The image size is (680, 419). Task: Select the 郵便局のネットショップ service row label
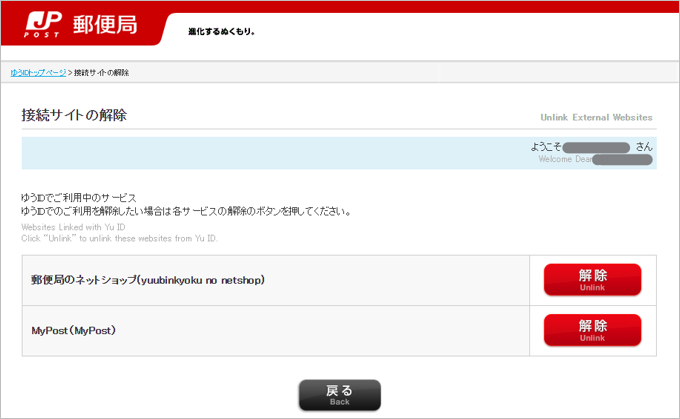pyautogui.click(x=146, y=281)
